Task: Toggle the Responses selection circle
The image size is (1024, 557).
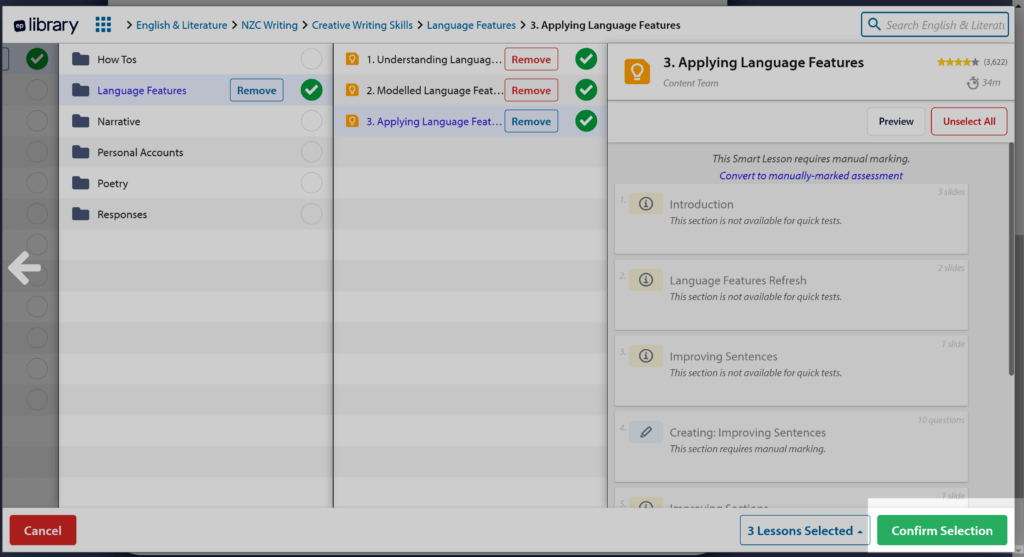Action: click(x=312, y=214)
